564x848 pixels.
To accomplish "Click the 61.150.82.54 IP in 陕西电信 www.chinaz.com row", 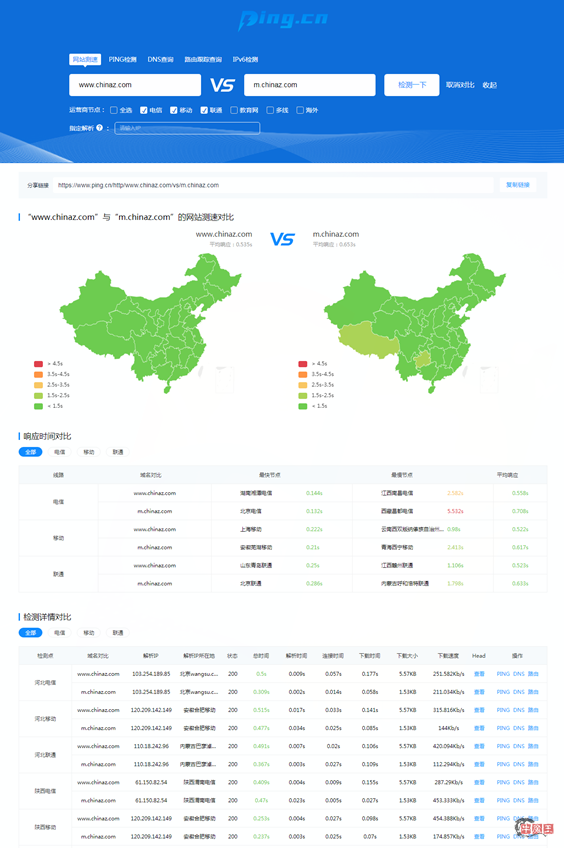I will pos(151,783).
